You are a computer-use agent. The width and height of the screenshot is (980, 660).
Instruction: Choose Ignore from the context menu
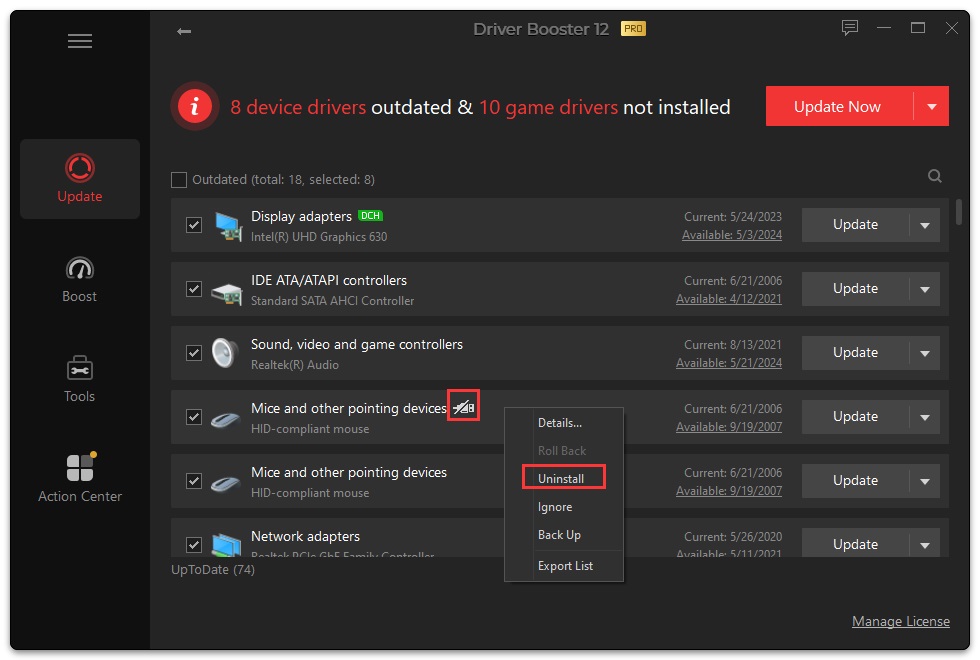(x=555, y=507)
